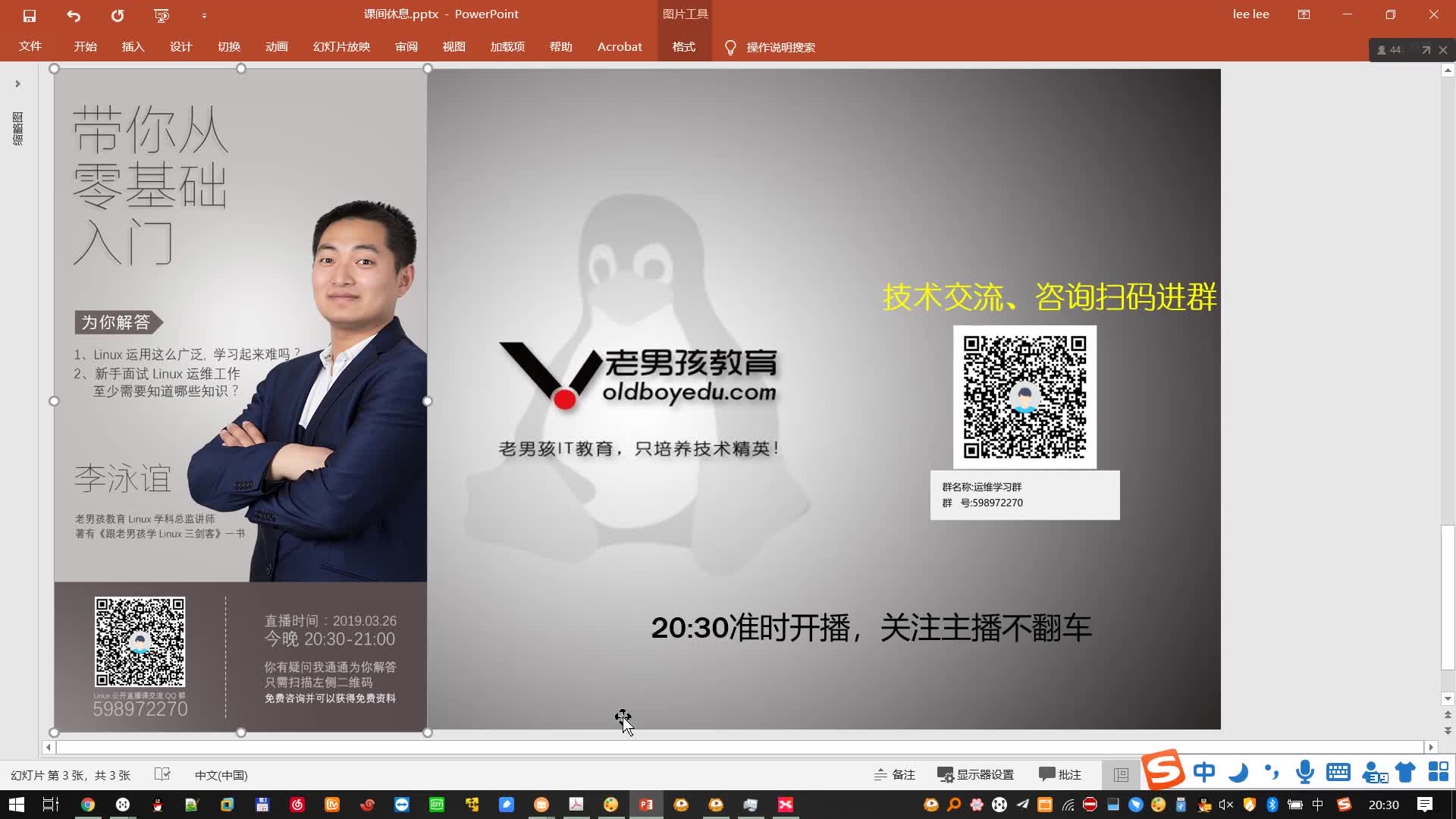Switch to the 开始 ribbon tab
The height and width of the screenshot is (819, 1456).
point(86,47)
